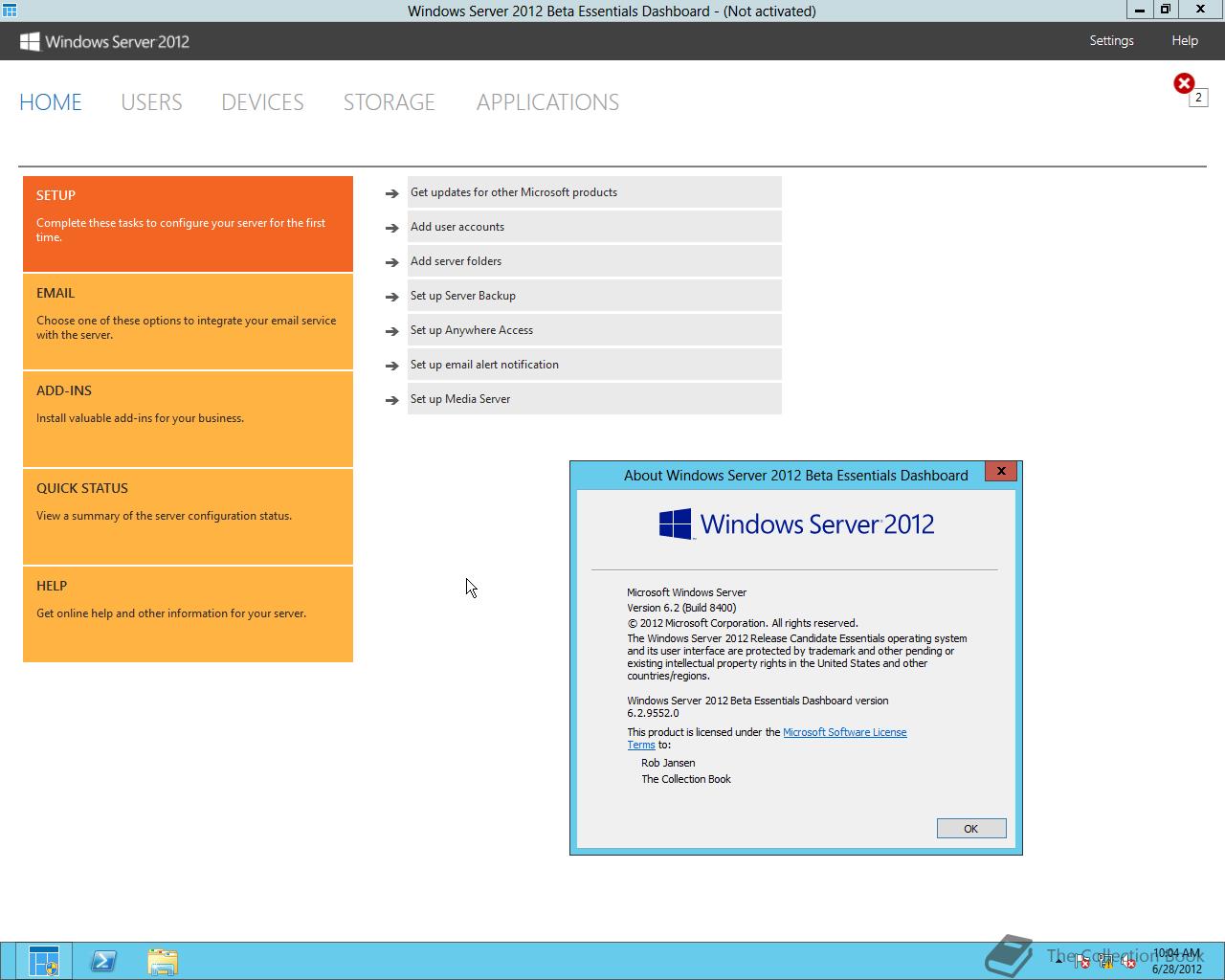
Task: Go to the STORAGE tab
Action: click(390, 102)
